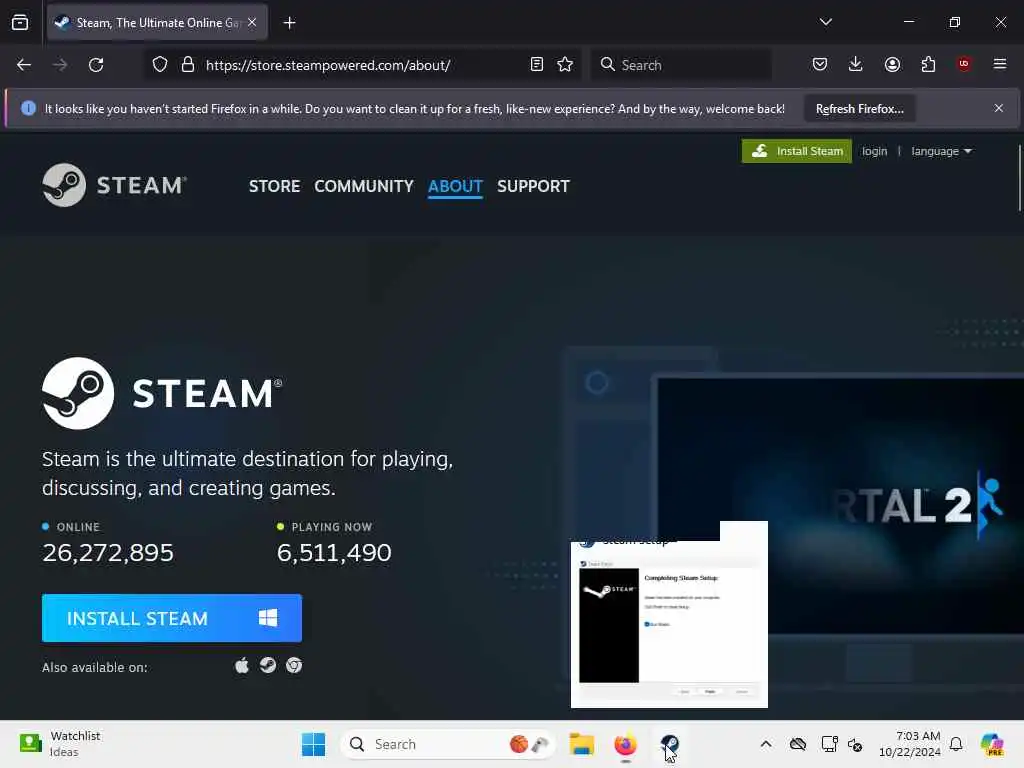Dismiss the Firefox notification bar
This screenshot has width=1024, height=768.
click(999, 108)
